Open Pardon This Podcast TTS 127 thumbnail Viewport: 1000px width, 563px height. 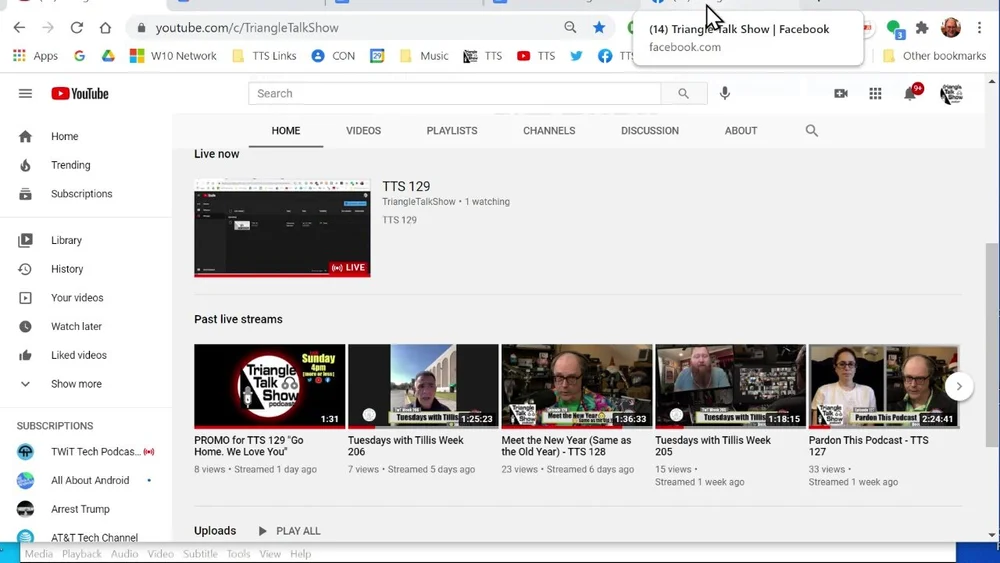884,386
